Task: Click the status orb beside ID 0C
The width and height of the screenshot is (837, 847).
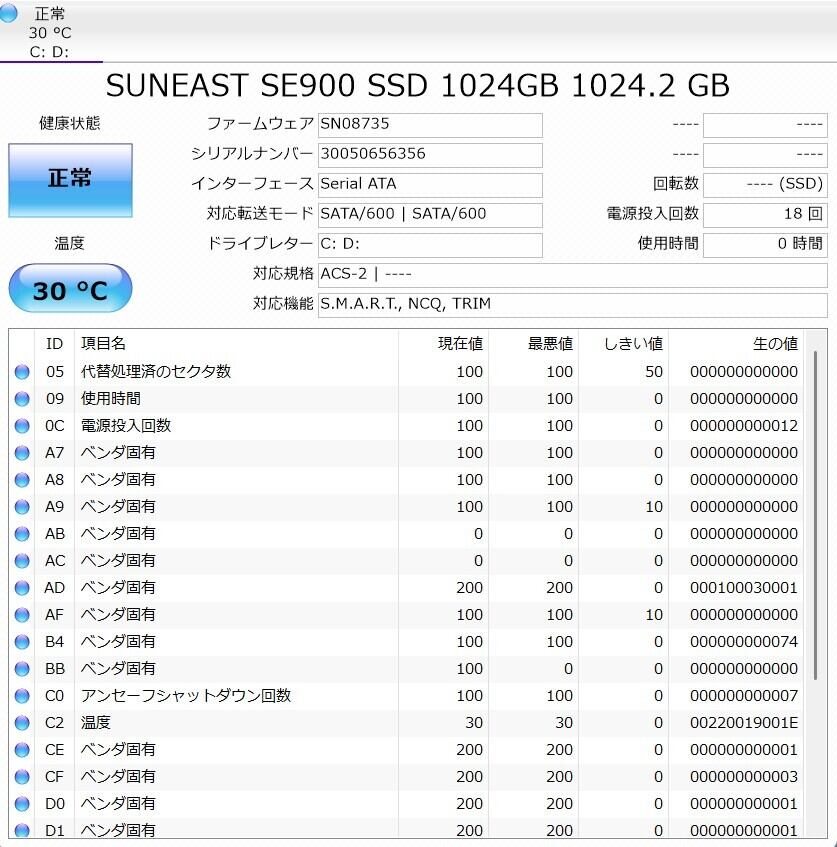Action: (22, 426)
